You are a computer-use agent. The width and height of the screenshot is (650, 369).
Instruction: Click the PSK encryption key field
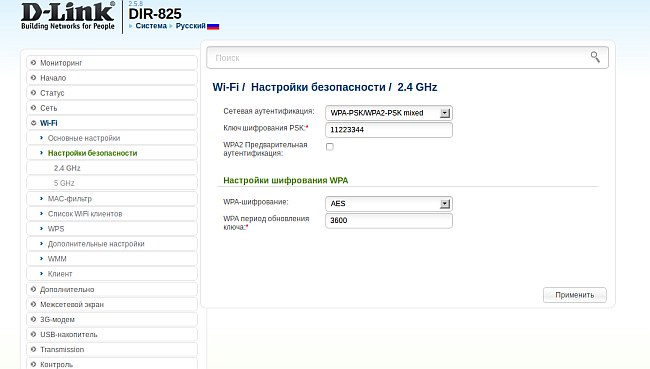click(x=389, y=130)
